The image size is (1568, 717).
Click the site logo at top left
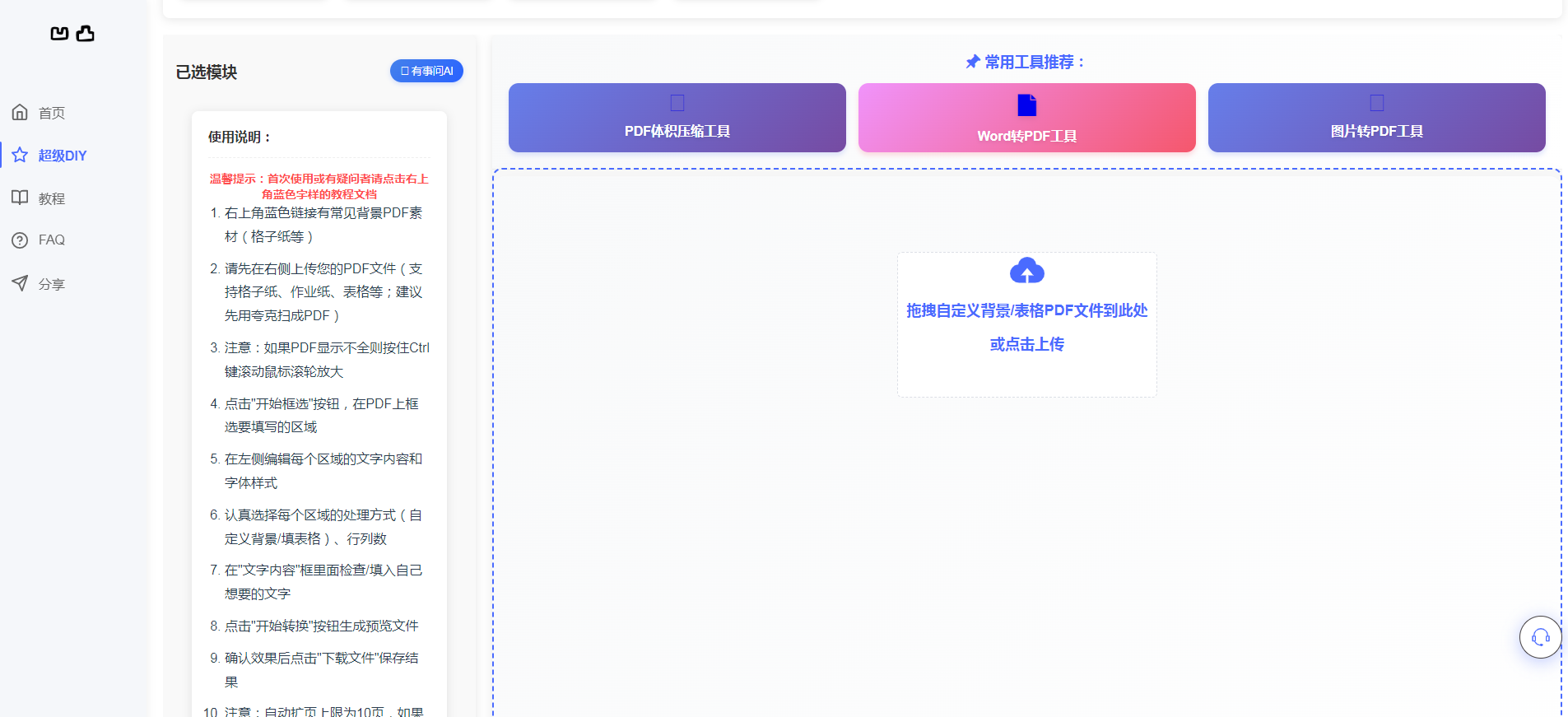[72, 33]
